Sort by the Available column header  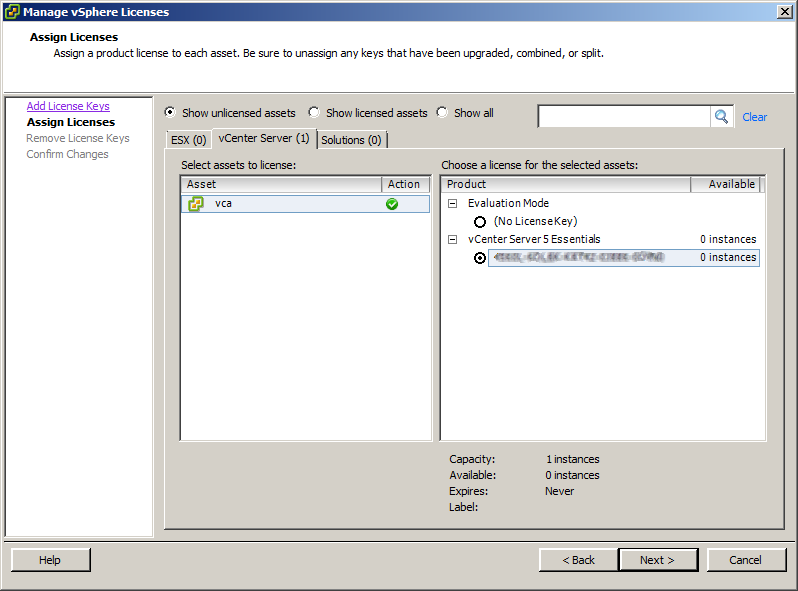coord(725,184)
